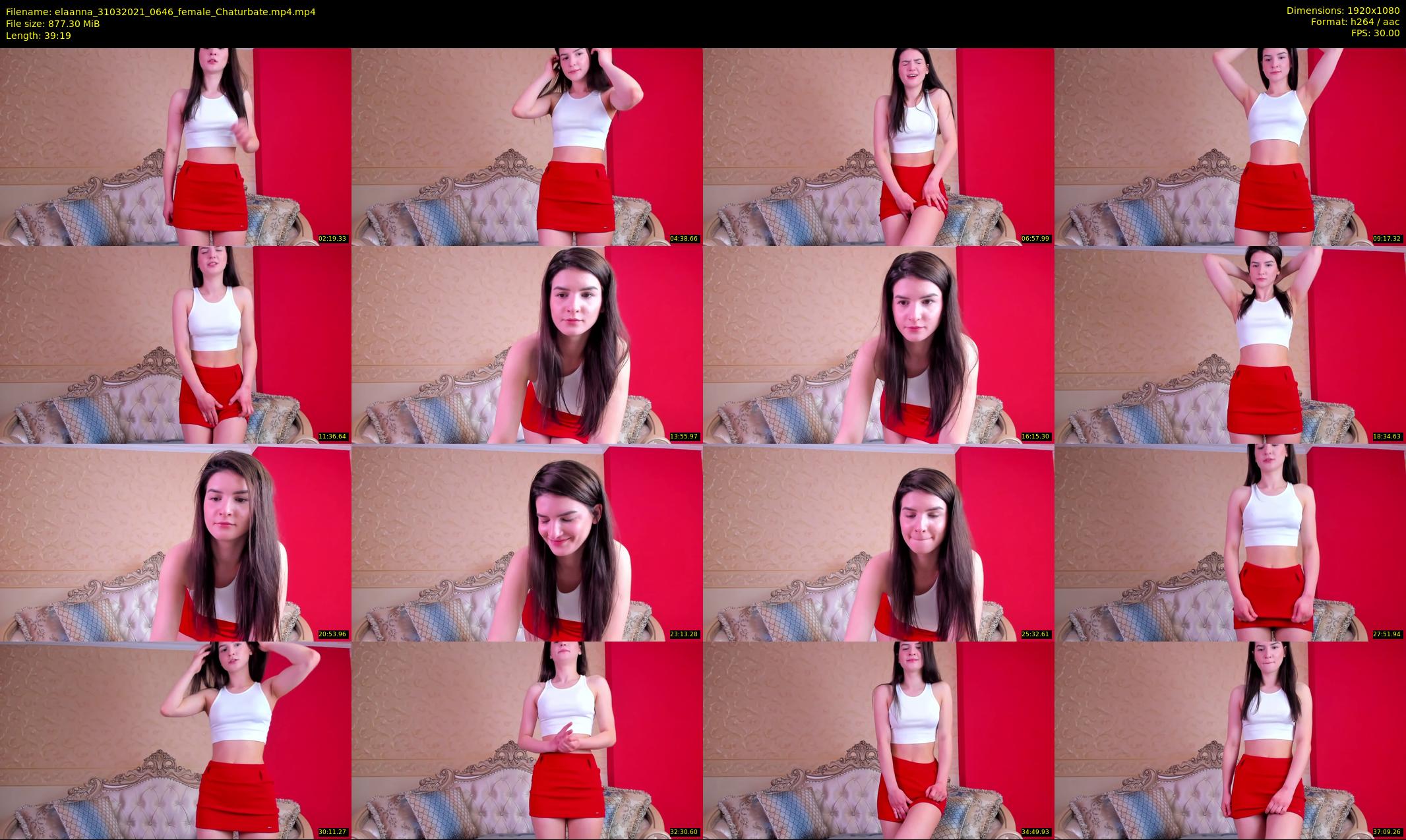Screen dimensions: 1406x840
Task: Open the frame labeled 23:13.28
Action: (527, 542)
